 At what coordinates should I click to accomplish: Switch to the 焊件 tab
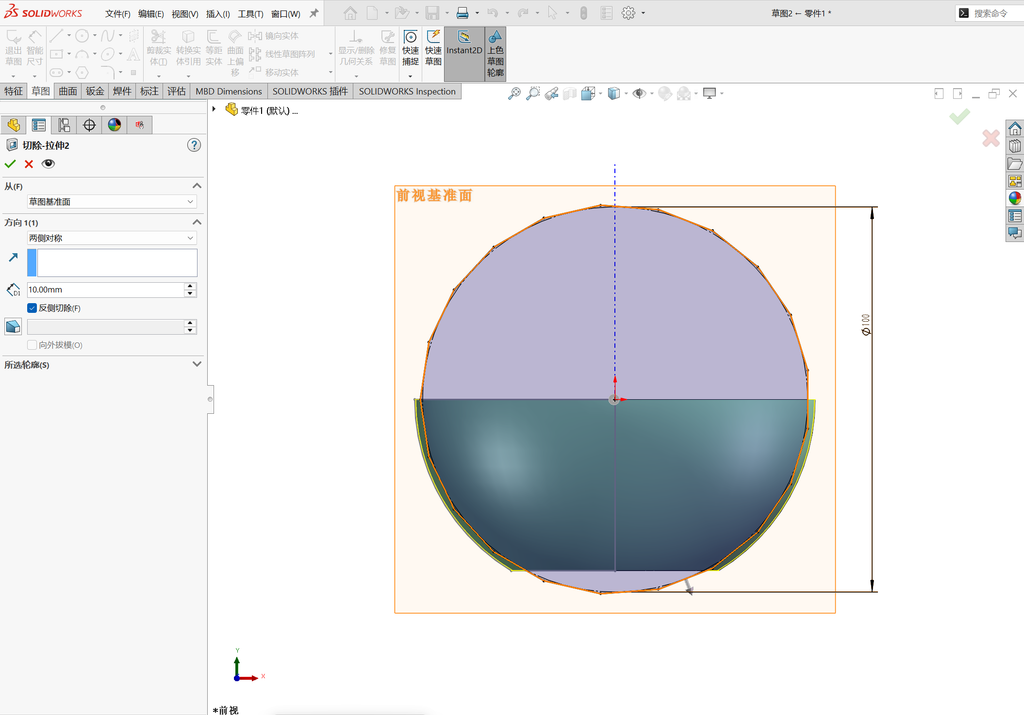point(121,91)
